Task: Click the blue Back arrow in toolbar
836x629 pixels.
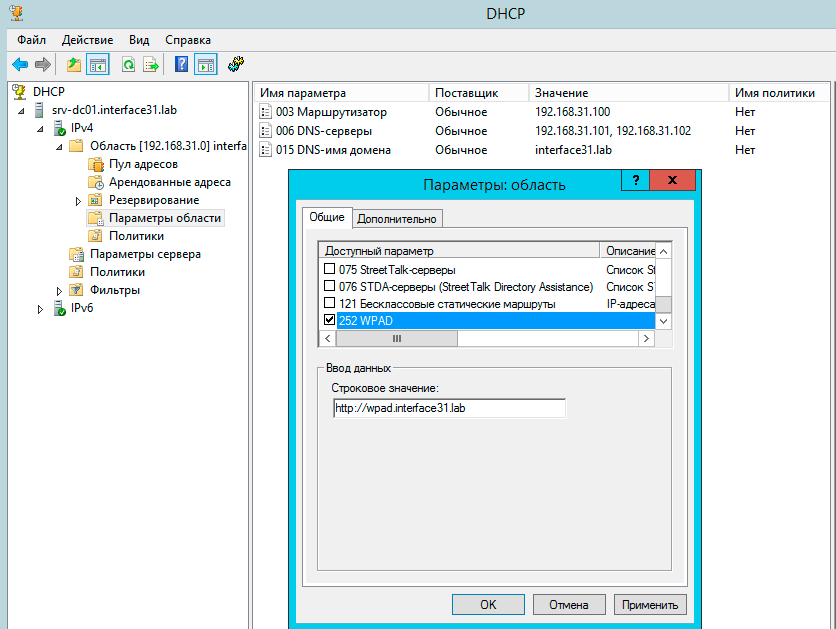Action: click(x=19, y=65)
